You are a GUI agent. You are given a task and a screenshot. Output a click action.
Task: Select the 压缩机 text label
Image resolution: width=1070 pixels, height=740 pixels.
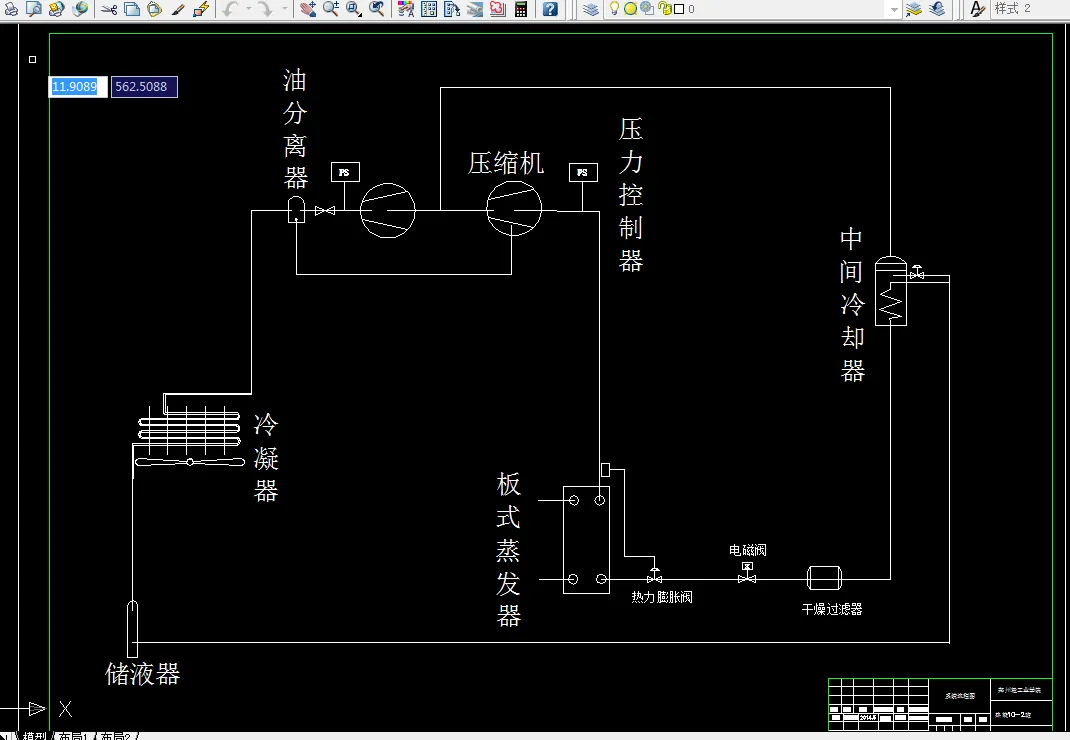coord(506,163)
